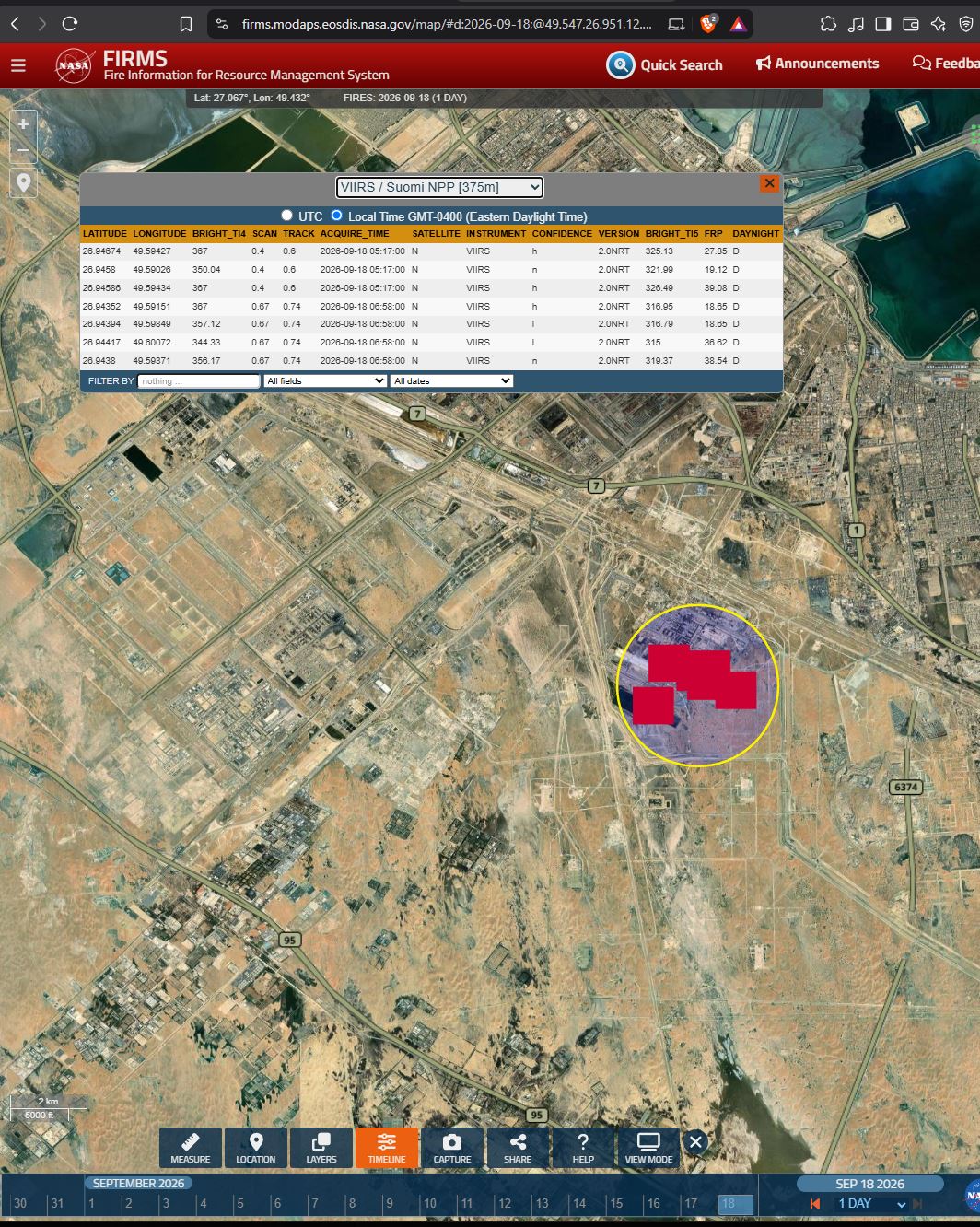
Task: Open the hamburger main menu
Action: pyautogui.click(x=18, y=65)
